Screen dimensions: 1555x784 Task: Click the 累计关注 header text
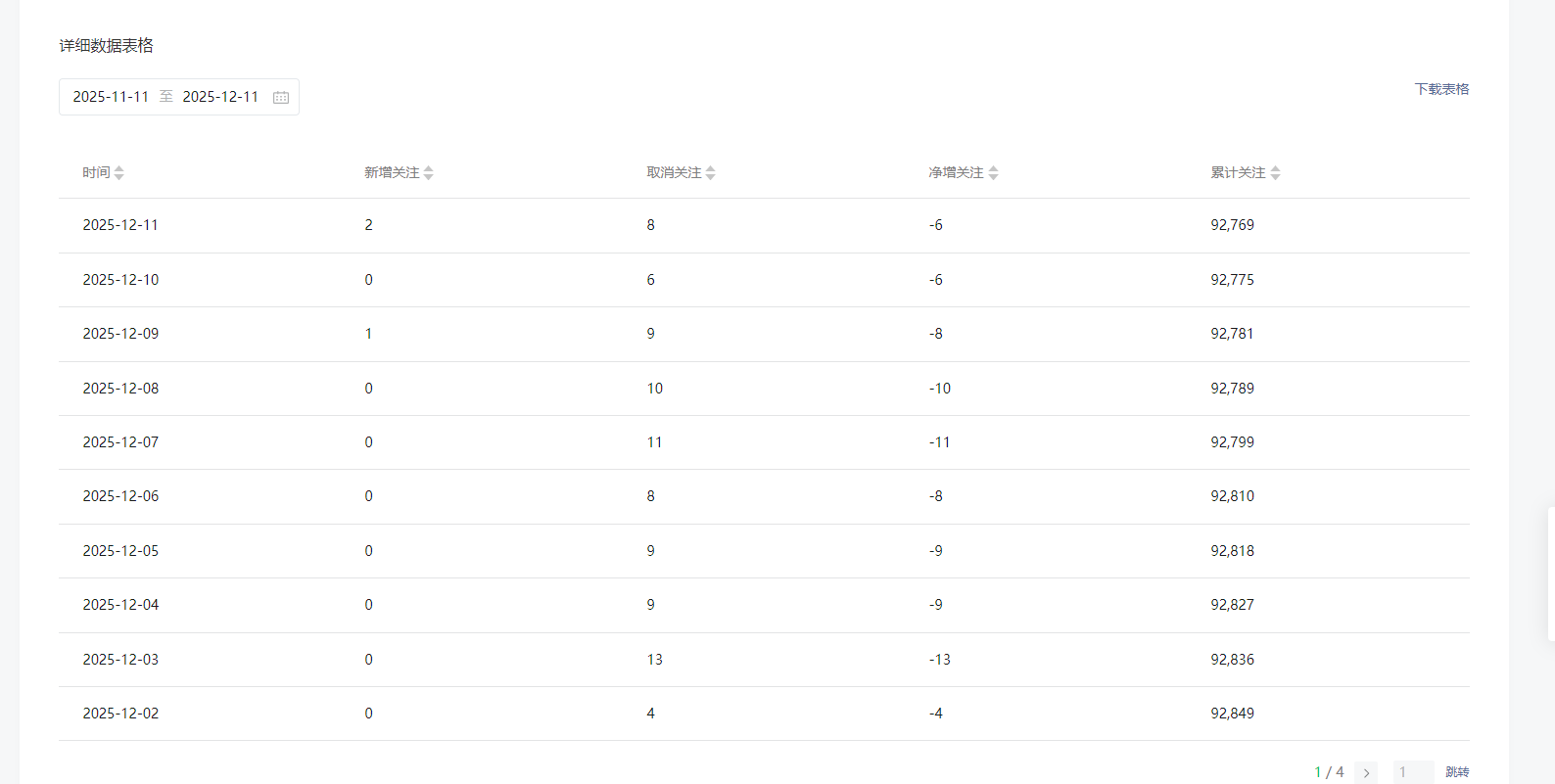(1238, 173)
